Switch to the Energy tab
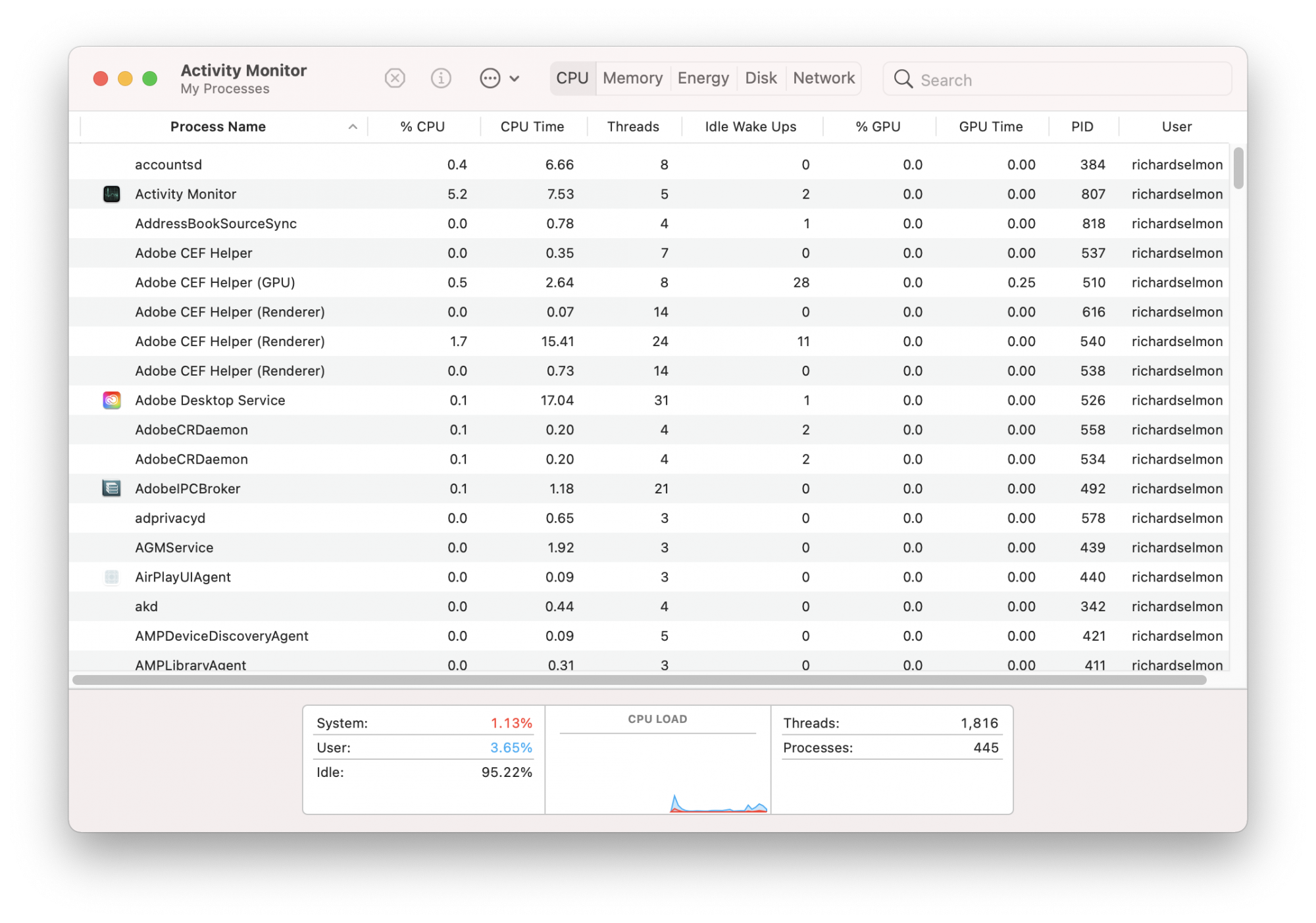This screenshot has height=923, width=1316. coord(703,78)
